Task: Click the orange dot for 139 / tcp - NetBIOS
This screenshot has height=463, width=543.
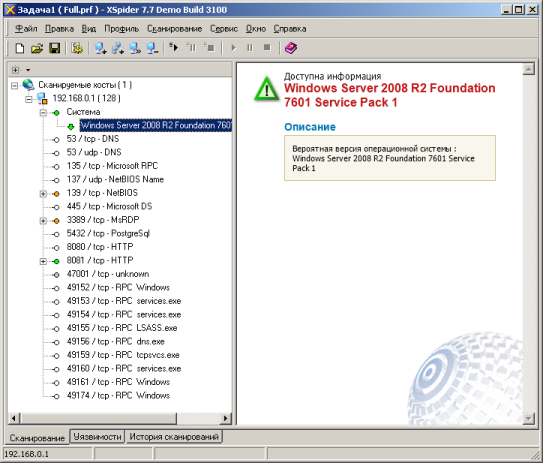Action: [56, 194]
